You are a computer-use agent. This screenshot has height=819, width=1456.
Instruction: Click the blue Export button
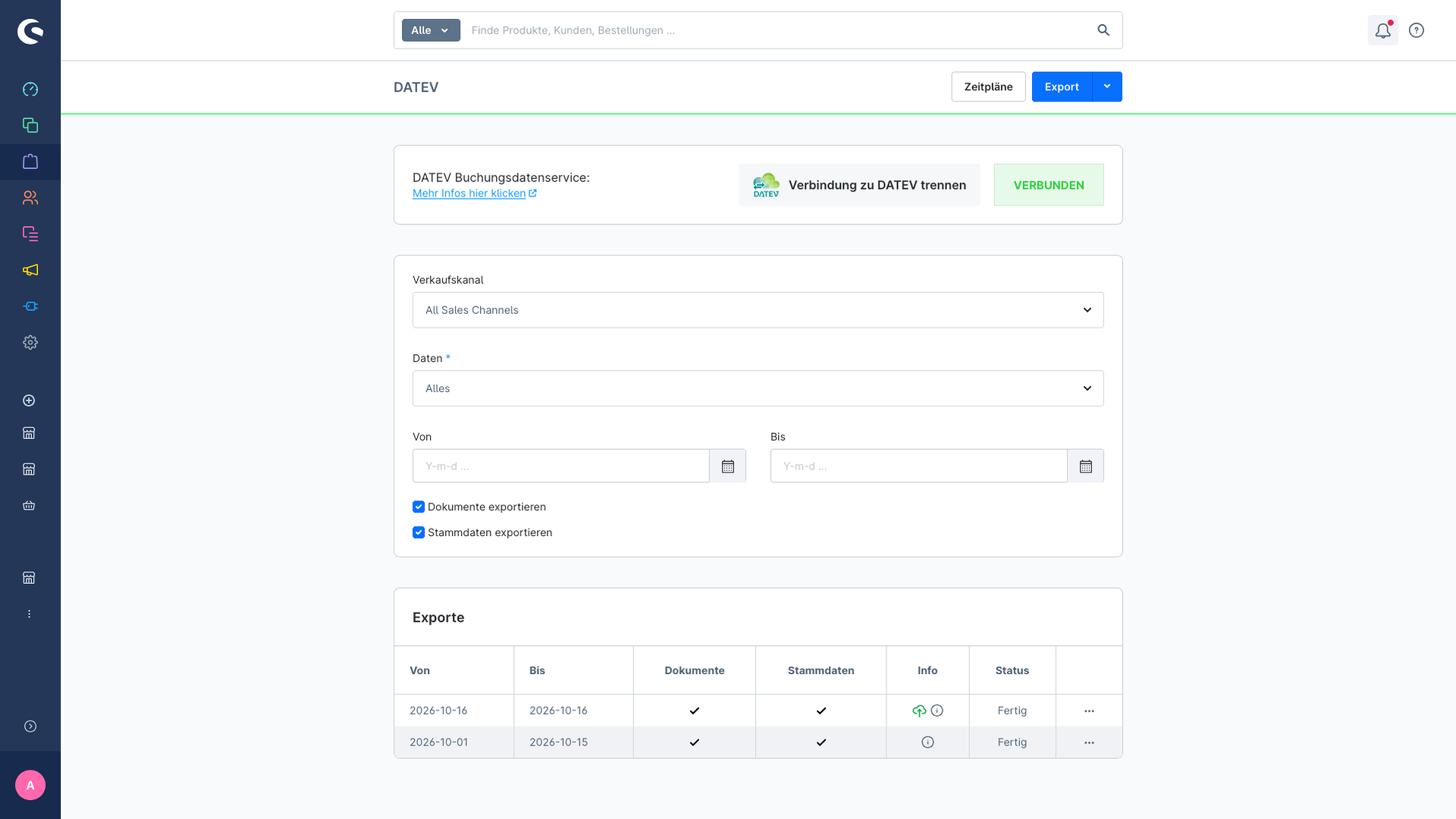[x=1062, y=86]
